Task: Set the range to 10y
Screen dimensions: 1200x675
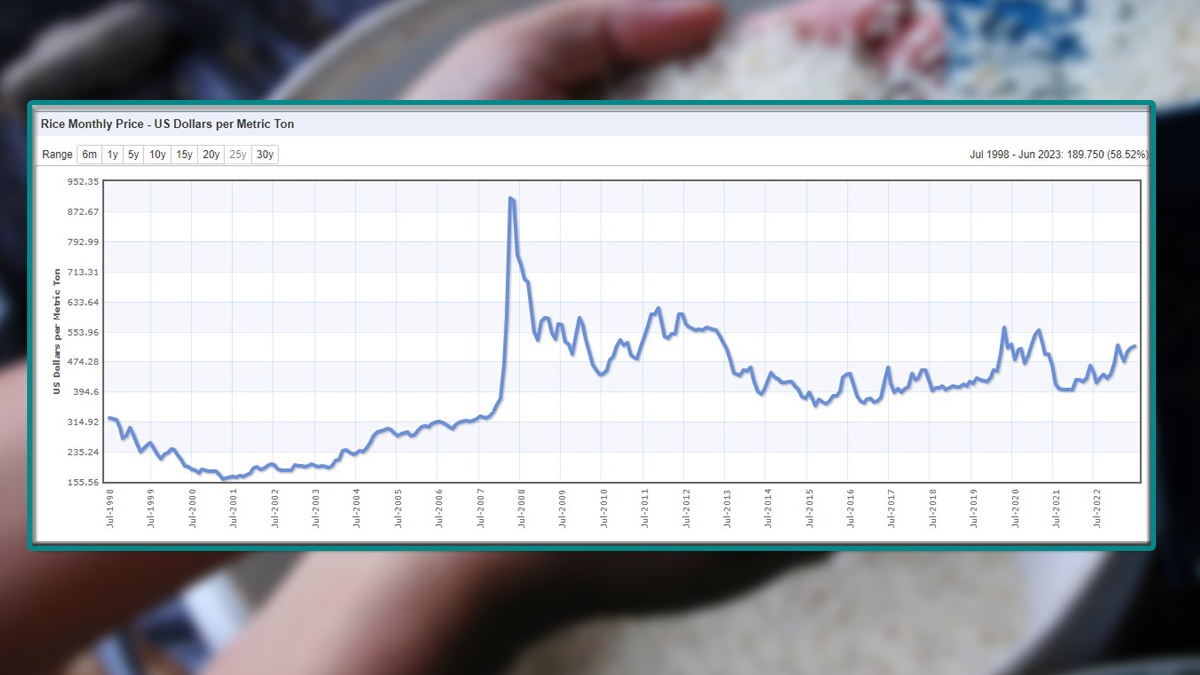Action: click(157, 155)
